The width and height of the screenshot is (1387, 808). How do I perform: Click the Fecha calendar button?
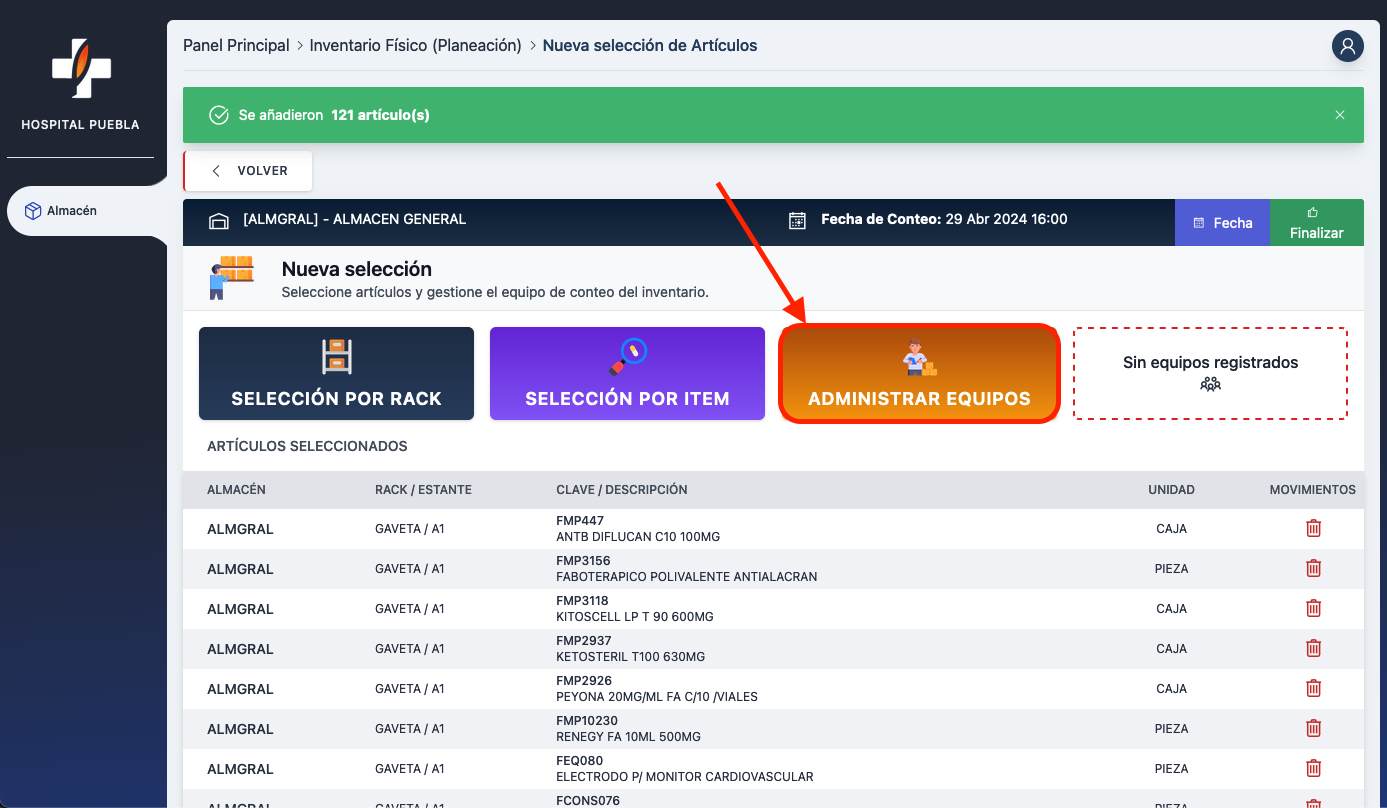tap(1221, 223)
